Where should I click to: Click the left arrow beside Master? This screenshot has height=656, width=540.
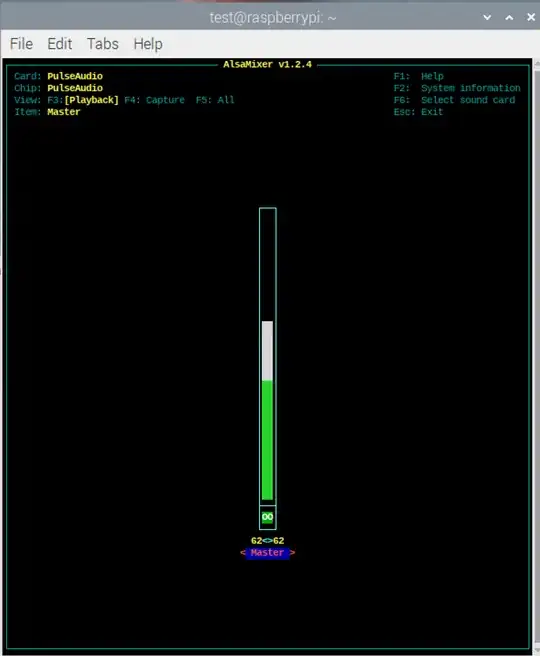click(243, 553)
